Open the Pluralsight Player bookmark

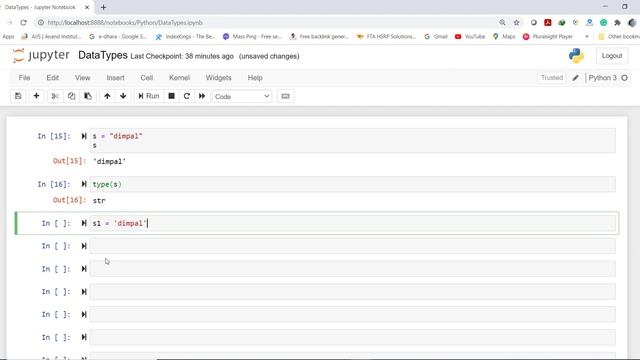tap(548, 37)
